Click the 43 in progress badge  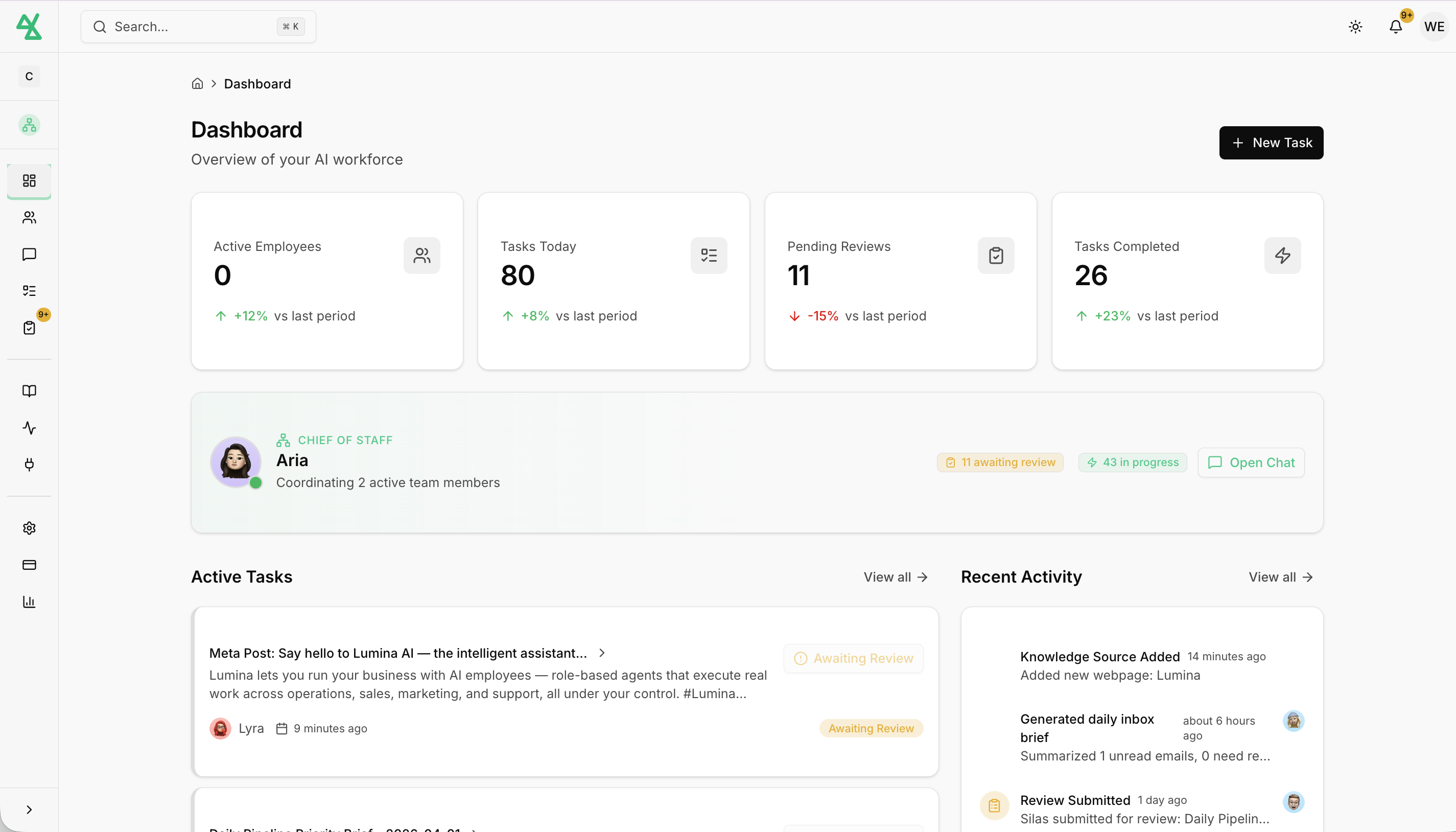[1132, 463]
